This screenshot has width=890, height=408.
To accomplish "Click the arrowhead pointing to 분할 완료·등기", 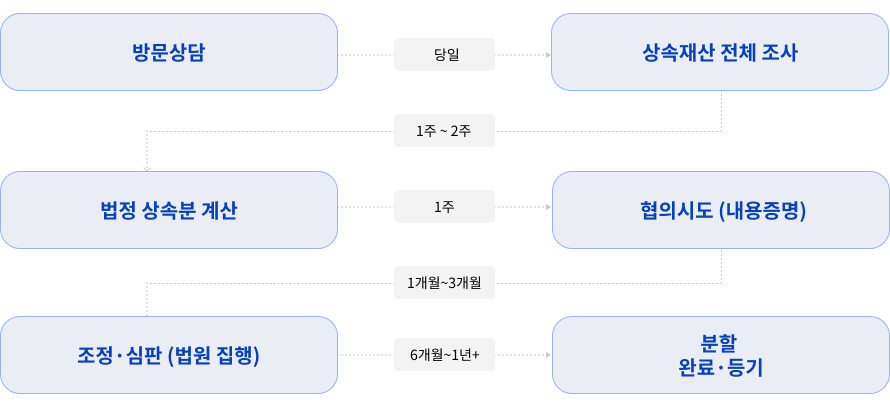I will (548, 355).
